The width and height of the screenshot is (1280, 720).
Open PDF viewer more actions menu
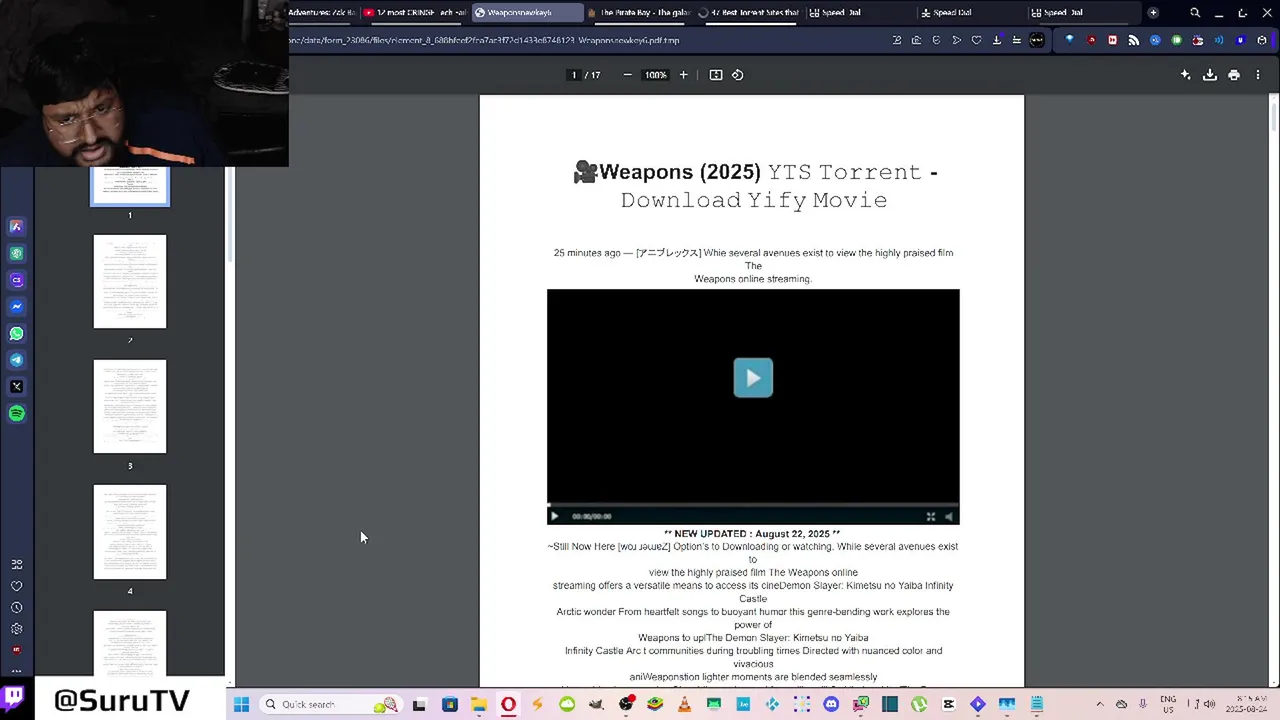[1258, 75]
